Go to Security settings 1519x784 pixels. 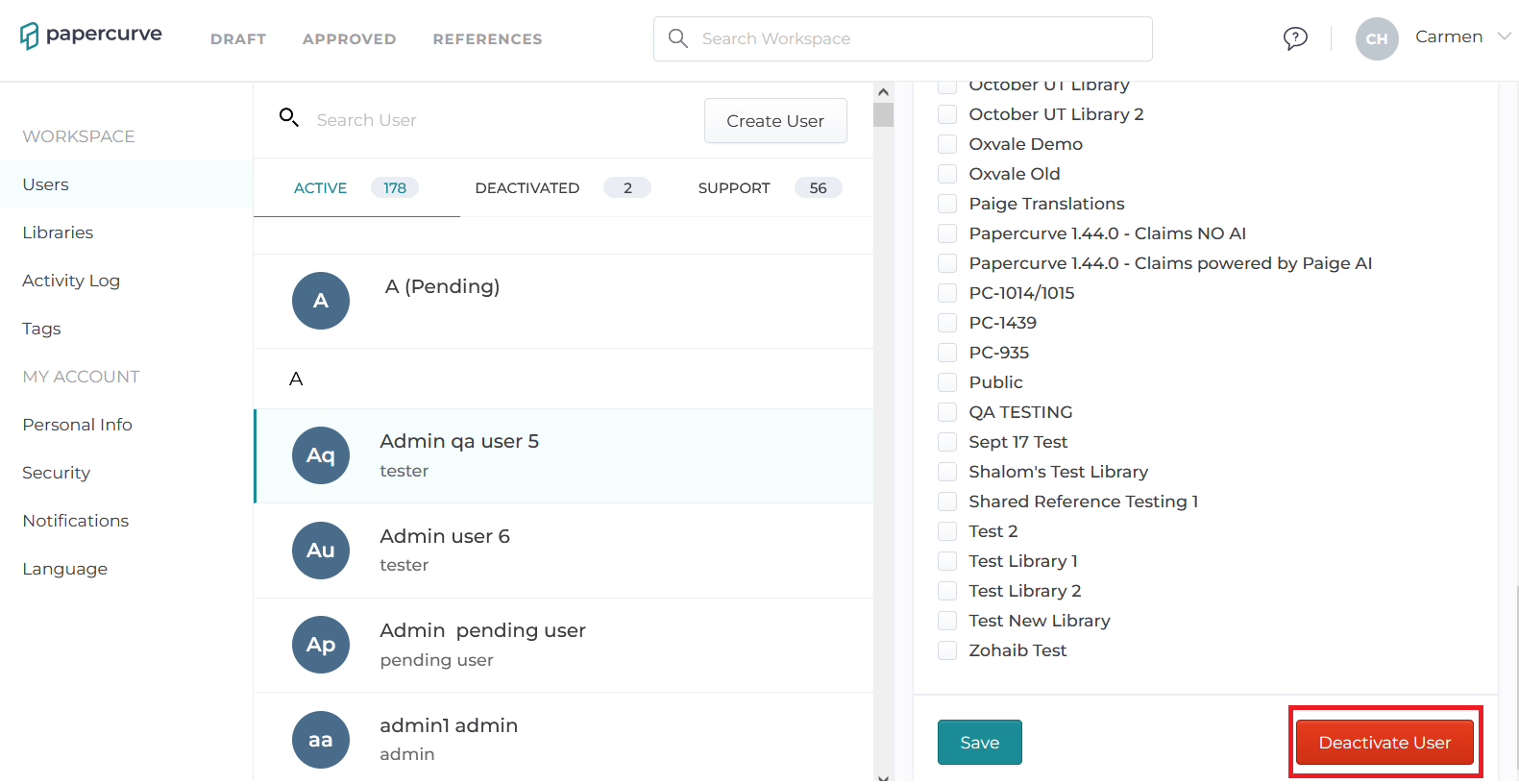57,473
